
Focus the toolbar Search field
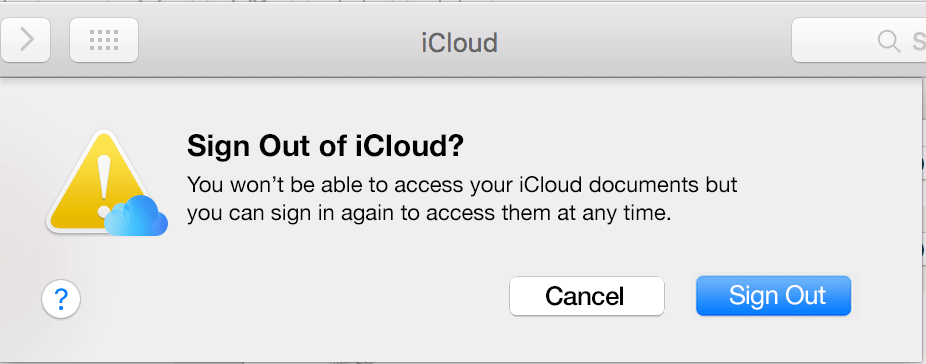[859, 40]
